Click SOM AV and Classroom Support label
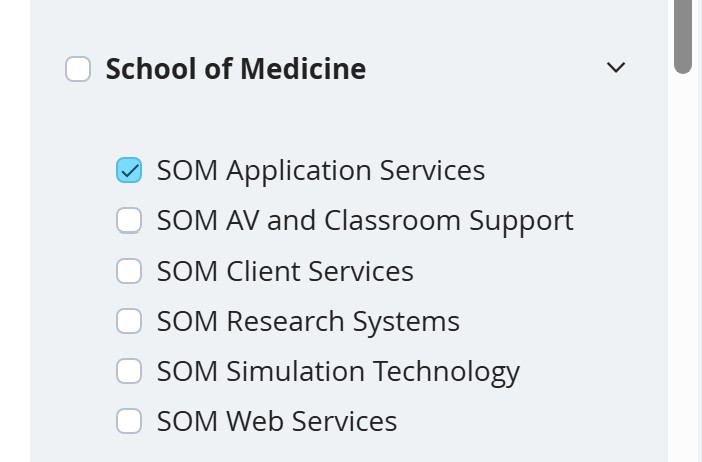The width and height of the screenshot is (702, 462). pos(365,221)
